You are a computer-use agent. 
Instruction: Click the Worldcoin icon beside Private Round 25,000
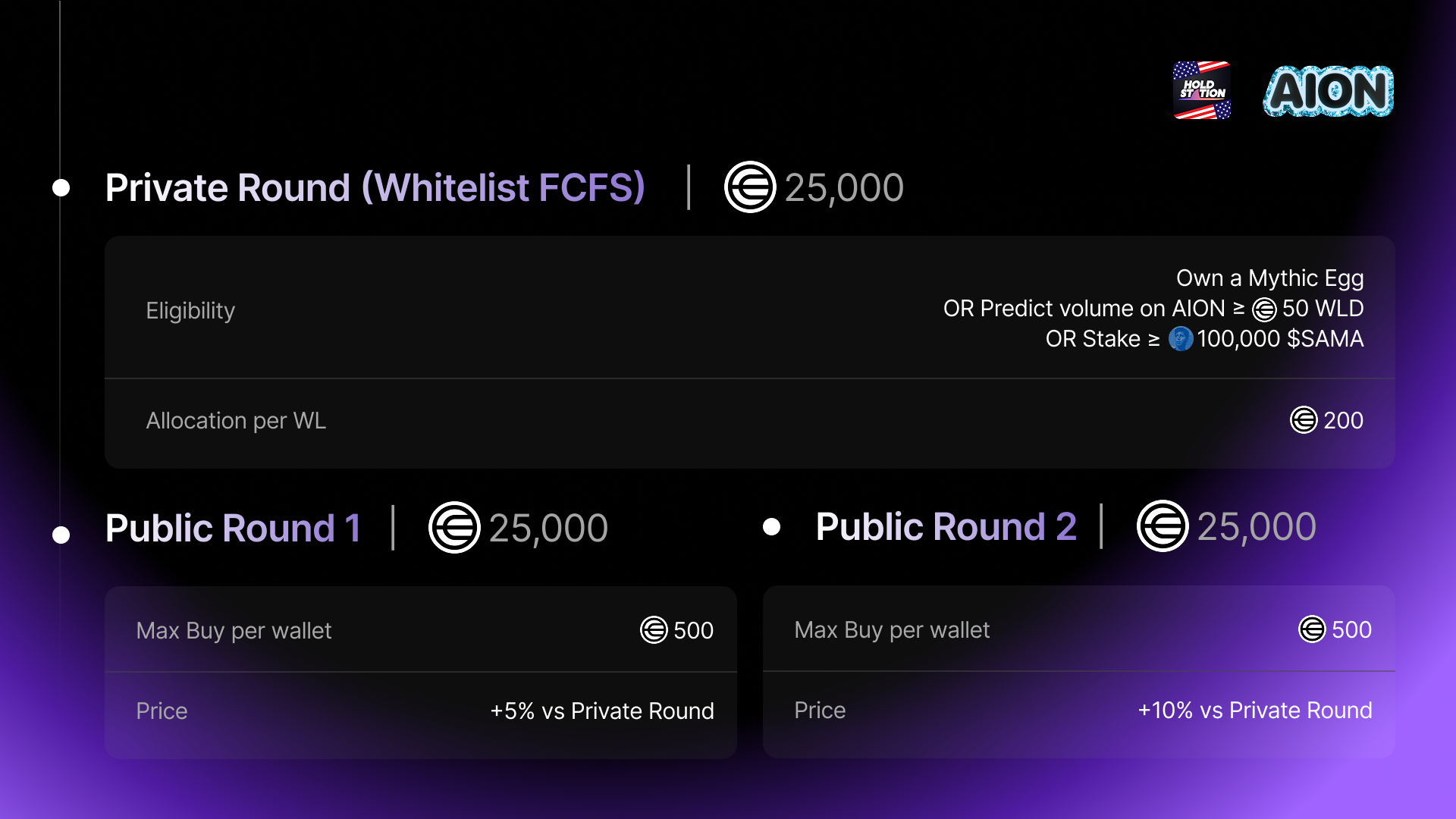coord(750,187)
